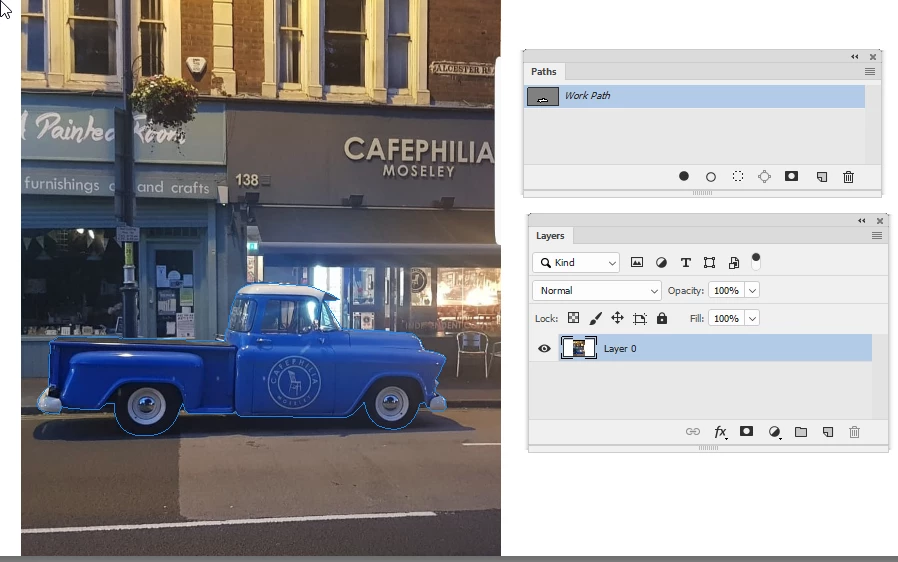Filter layers by adjustment layers icon
Screen dimensions: 898x562
click(661, 262)
